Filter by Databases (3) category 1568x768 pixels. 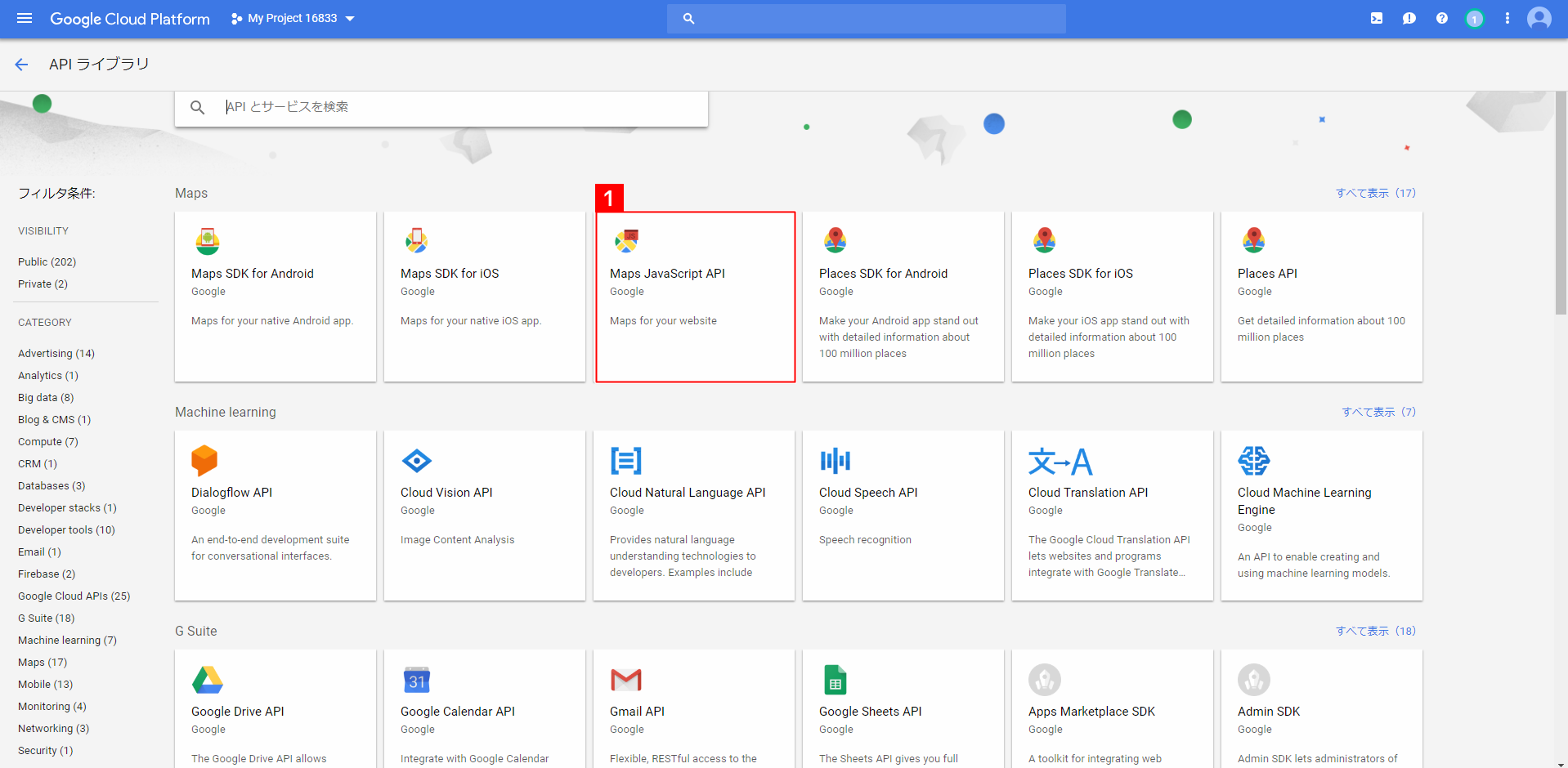pyautogui.click(x=52, y=486)
